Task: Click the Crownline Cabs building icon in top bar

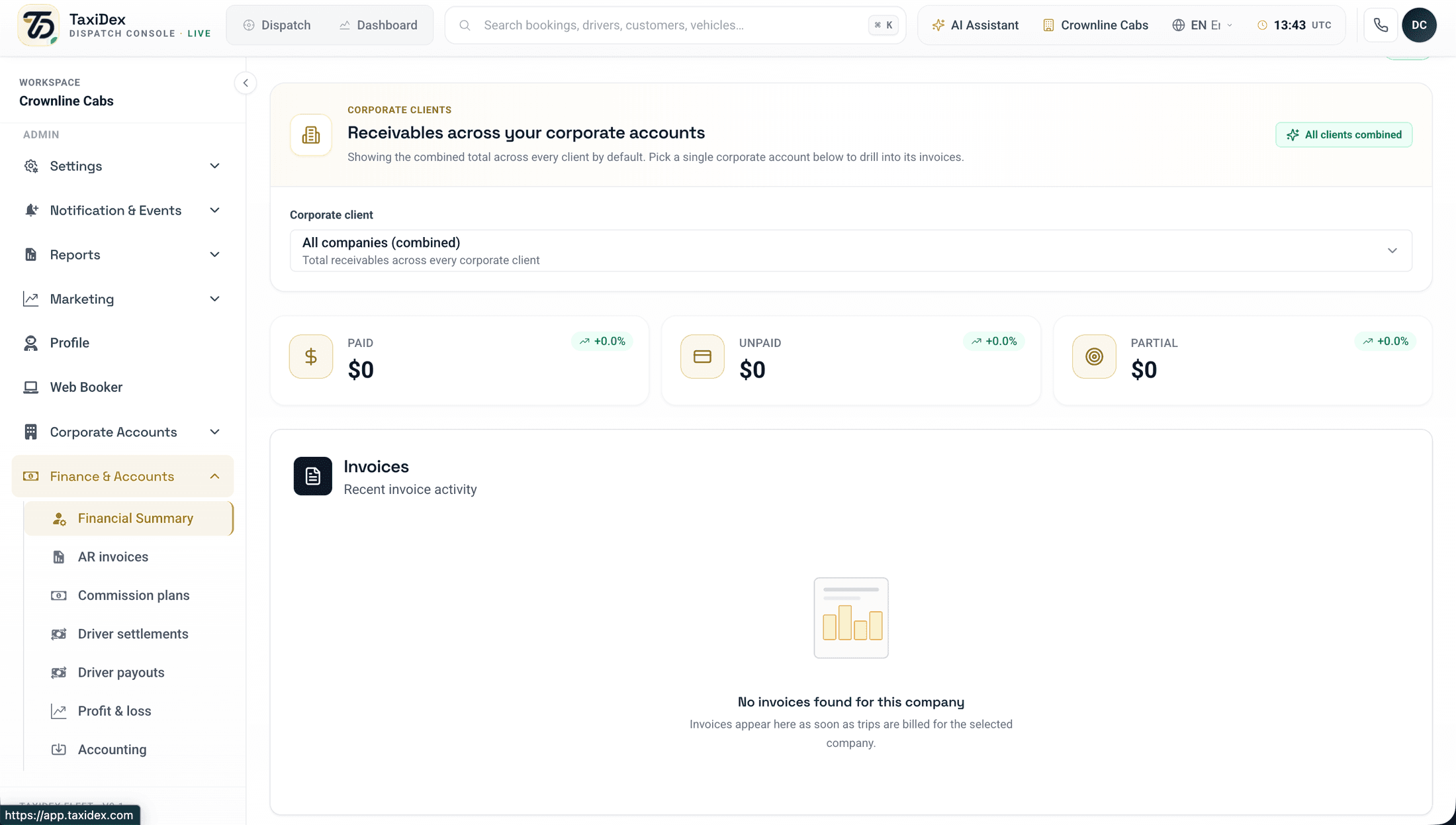Action: coord(1048,25)
